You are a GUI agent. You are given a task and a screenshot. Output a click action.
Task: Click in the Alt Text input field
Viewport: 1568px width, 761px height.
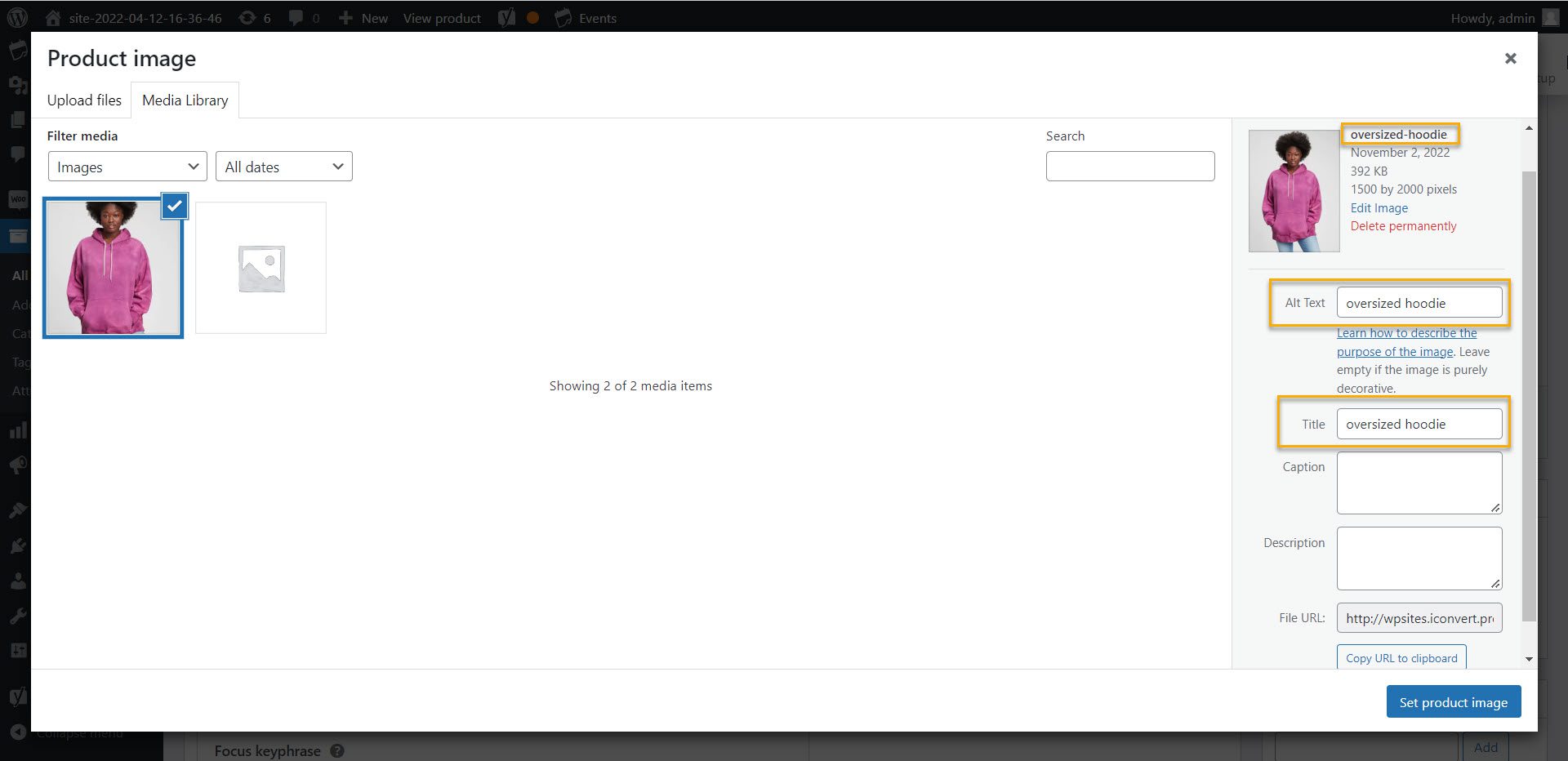(1419, 303)
